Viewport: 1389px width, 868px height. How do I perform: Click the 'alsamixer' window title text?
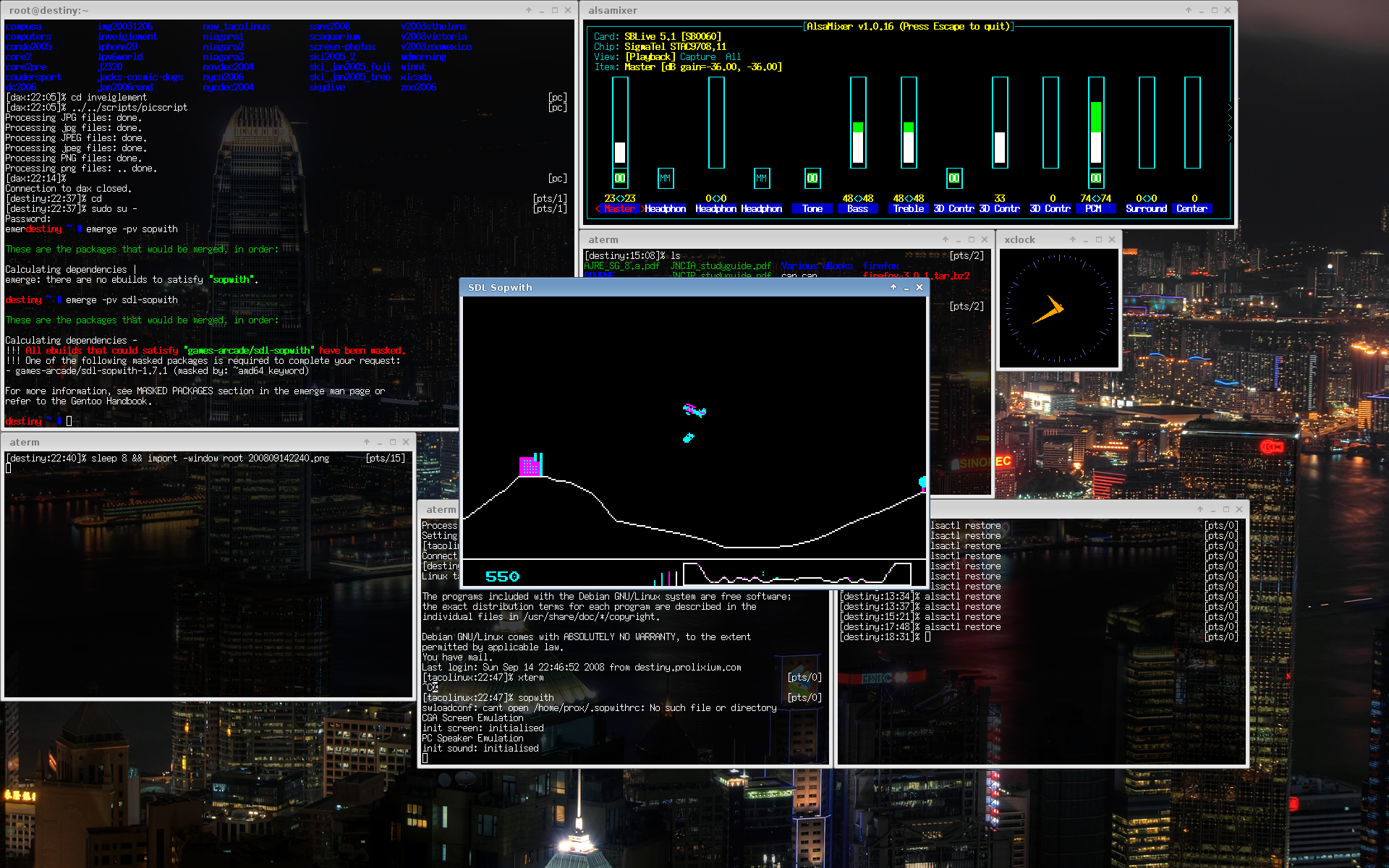point(613,10)
